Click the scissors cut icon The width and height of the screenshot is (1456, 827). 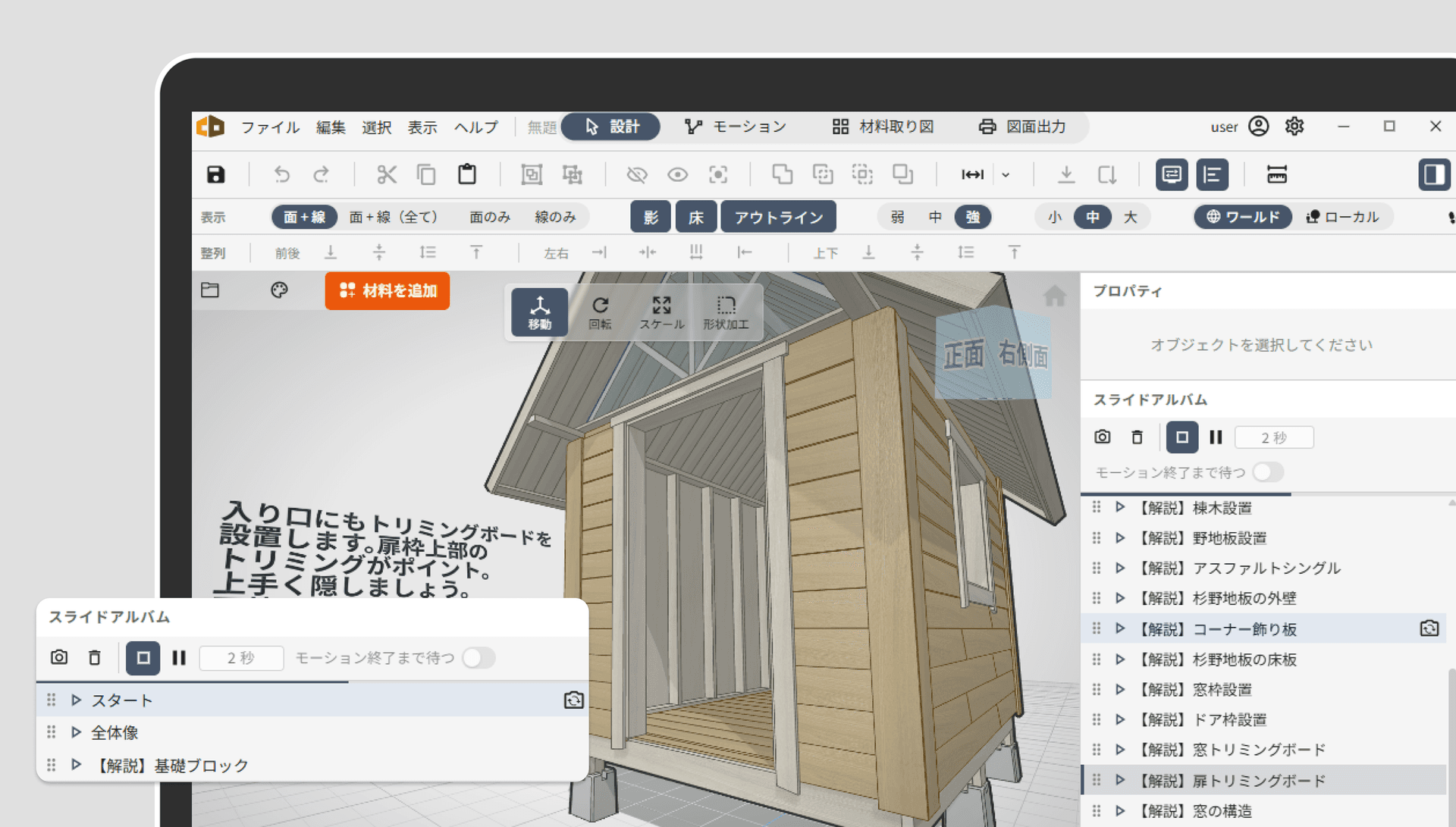[387, 174]
